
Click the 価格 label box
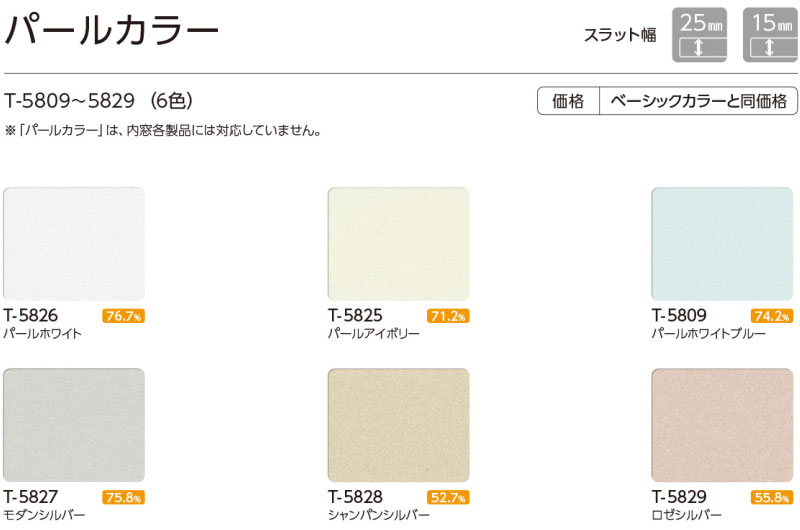[568, 101]
